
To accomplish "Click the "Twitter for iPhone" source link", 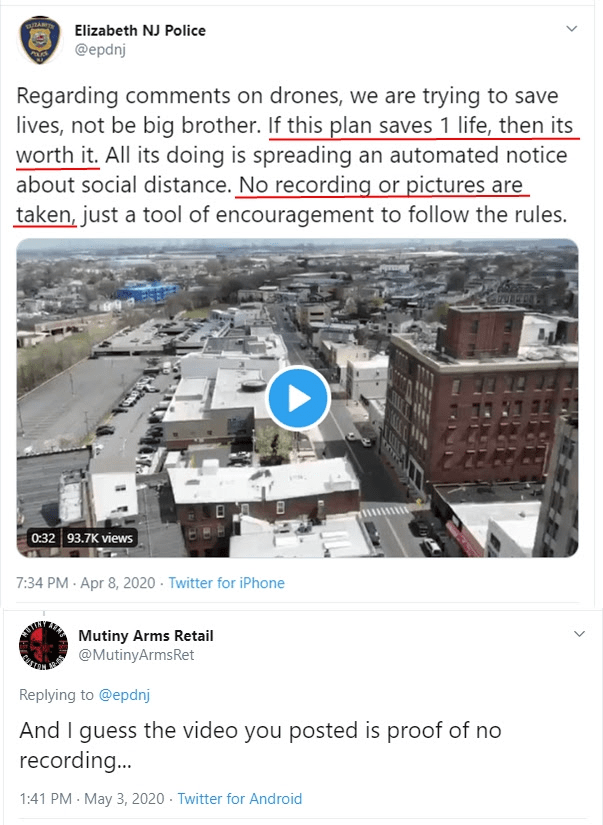I will click(226, 582).
